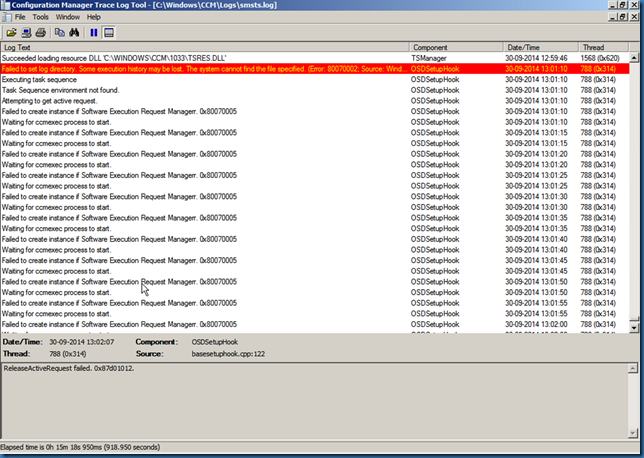The height and width of the screenshot is (458, 644).
Task: Minimize the inner log document window
Action: [x=614, y=17]
